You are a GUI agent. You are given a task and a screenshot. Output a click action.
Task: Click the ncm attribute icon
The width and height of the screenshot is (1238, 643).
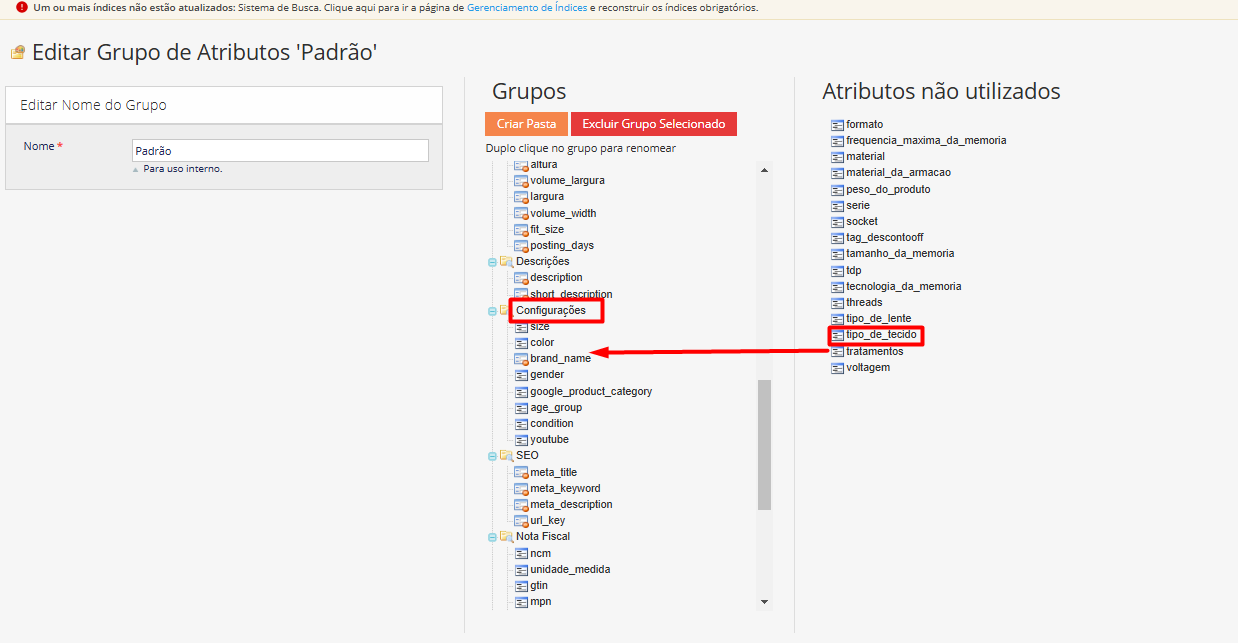coord(521,554)
